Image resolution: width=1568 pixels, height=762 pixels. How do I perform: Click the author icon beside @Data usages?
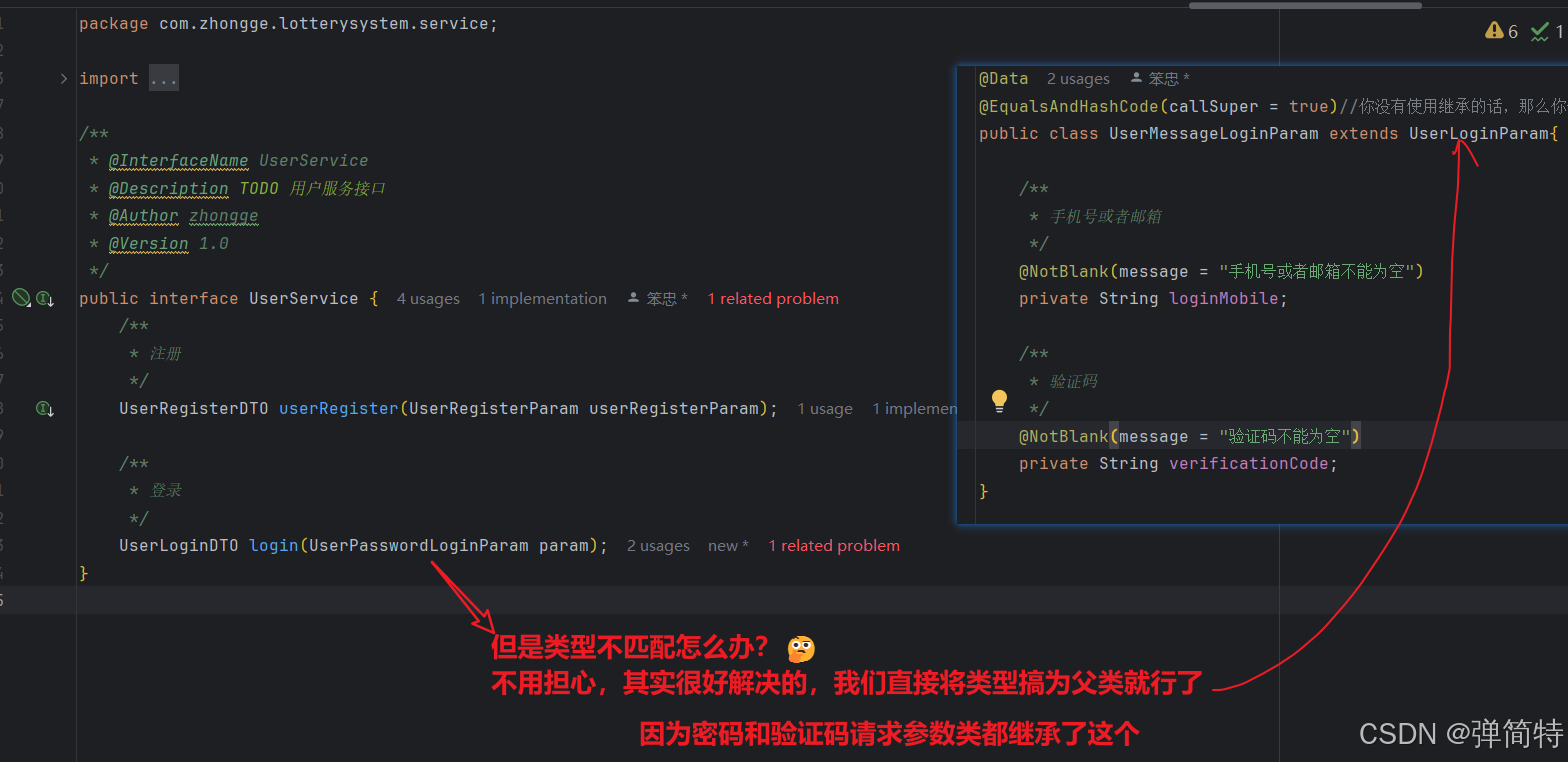tap(1136, 78)
